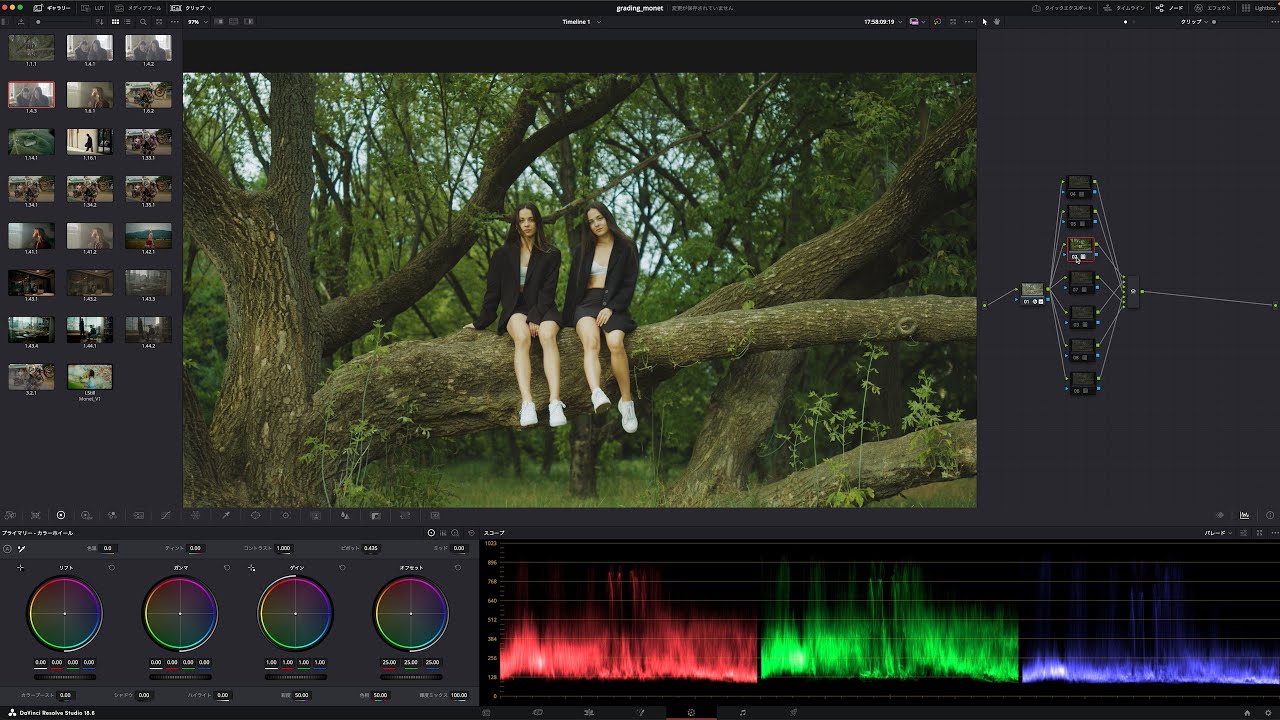
Task: Open the Power Window palette
Action: point(255,515)
